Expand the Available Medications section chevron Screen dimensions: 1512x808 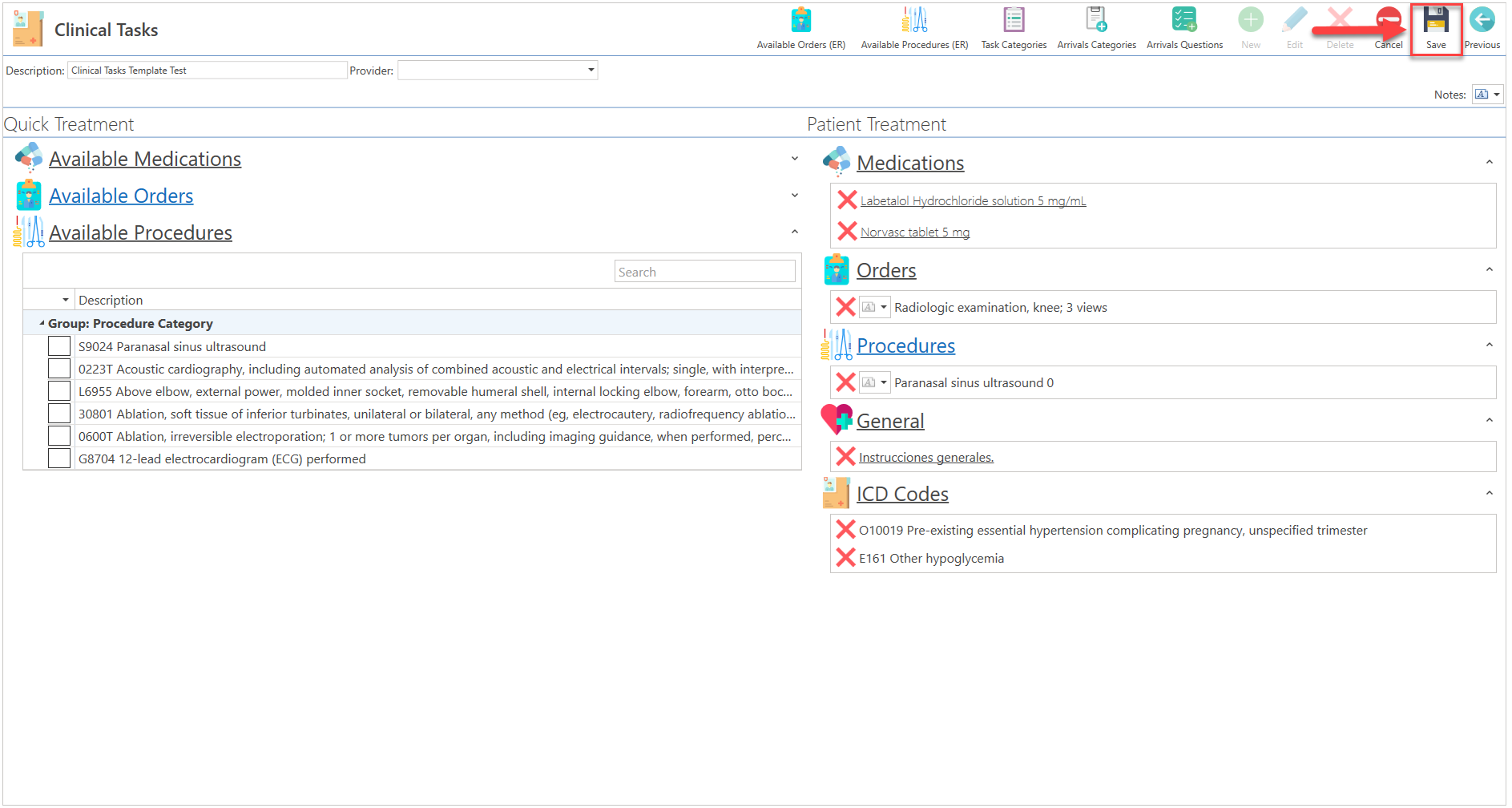[794, 159]
